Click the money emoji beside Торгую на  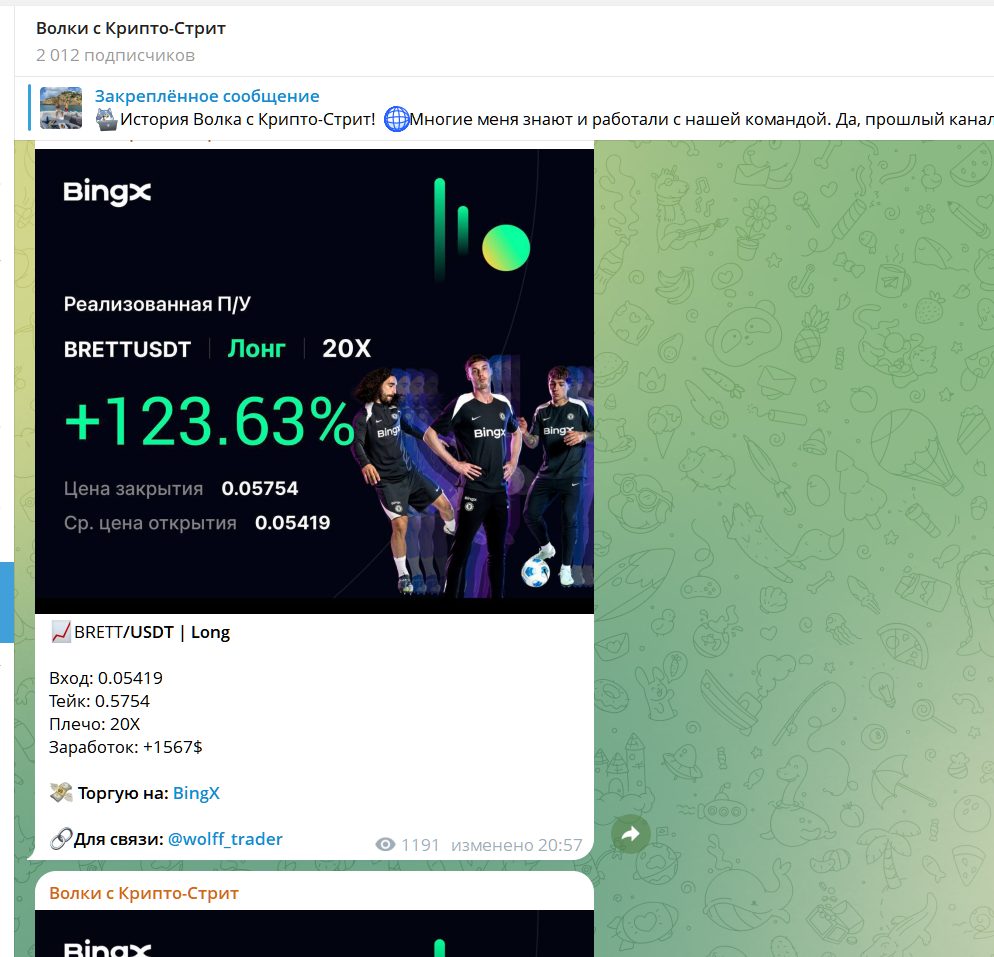[x=61, y=793]
